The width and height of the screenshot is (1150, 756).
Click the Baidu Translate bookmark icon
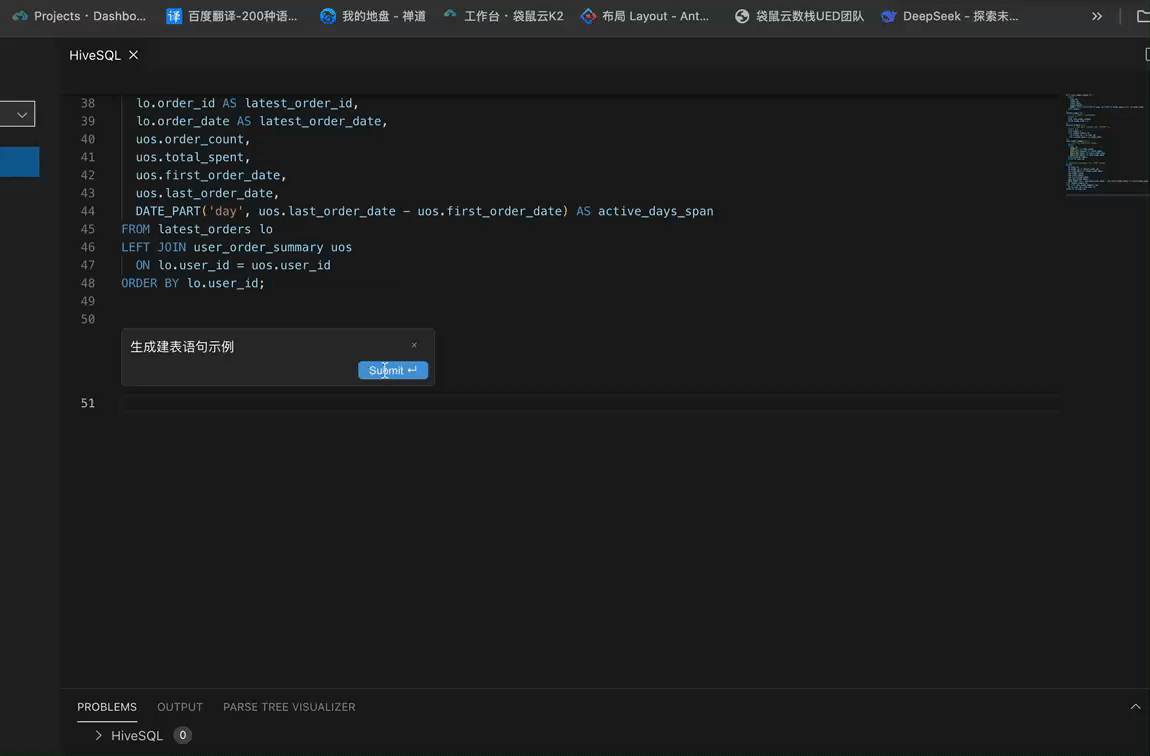coord(174,16)
